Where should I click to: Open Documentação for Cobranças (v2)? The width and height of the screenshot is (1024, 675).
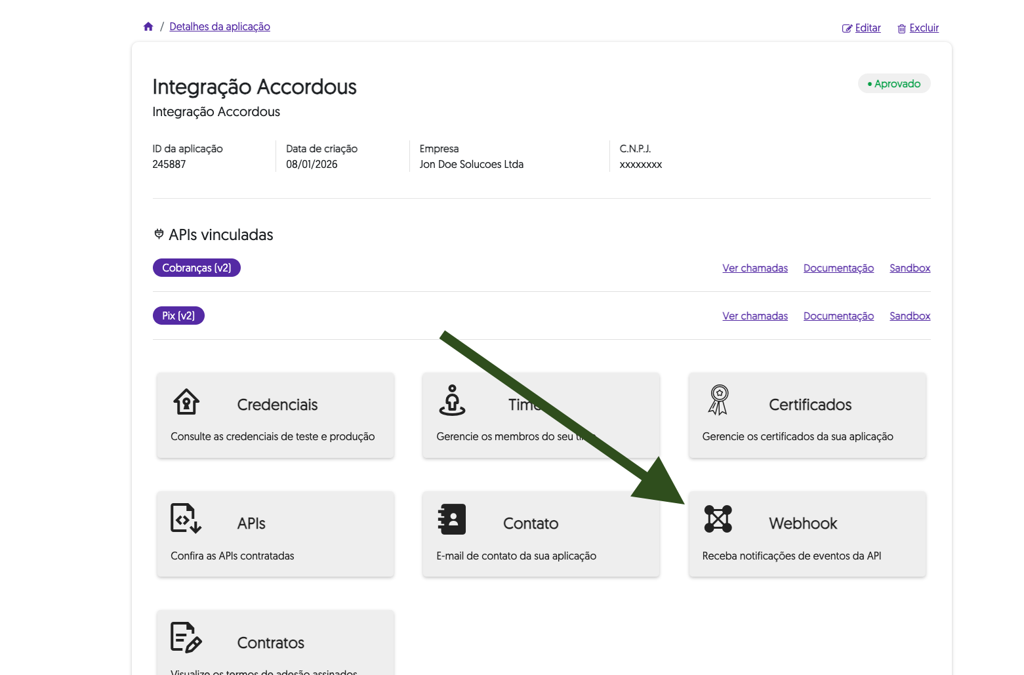tap(839, 268)
